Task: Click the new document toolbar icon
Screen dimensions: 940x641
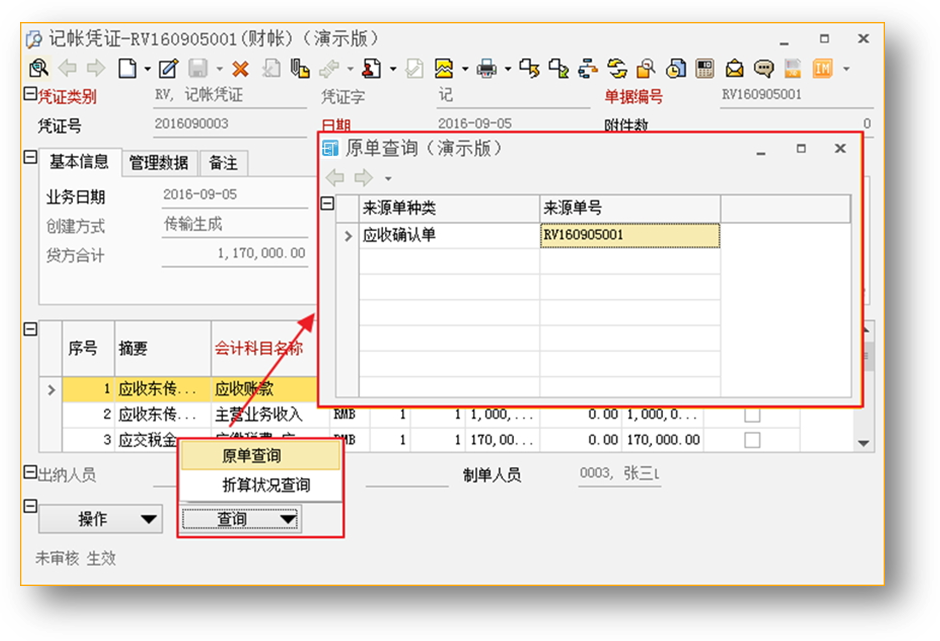Action: (x=127, y=69)
